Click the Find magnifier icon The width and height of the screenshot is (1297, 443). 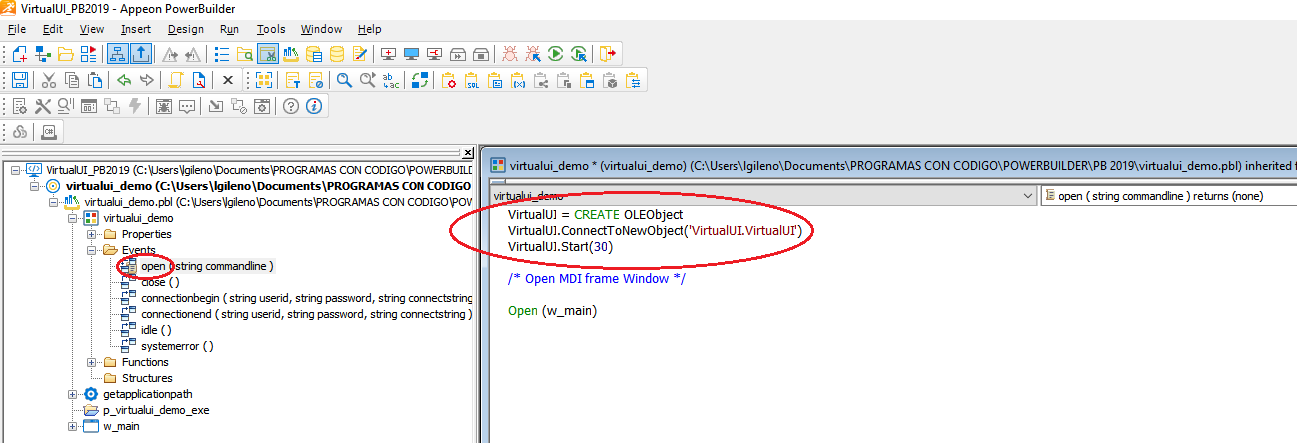coord(344,80)
